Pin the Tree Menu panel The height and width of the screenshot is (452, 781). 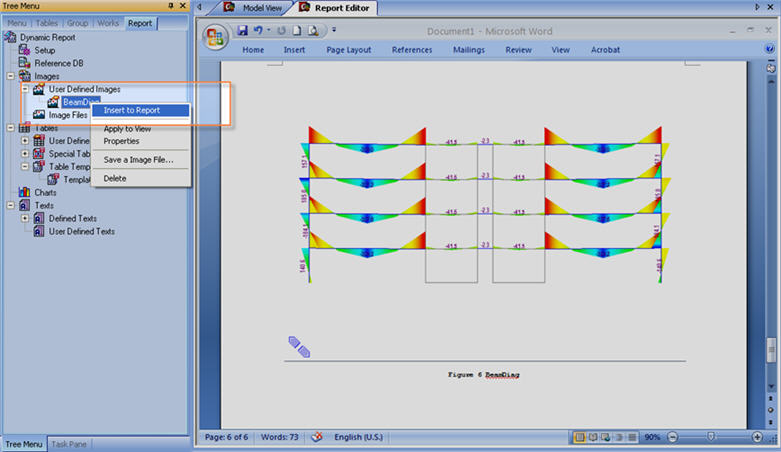click(170, 6)
